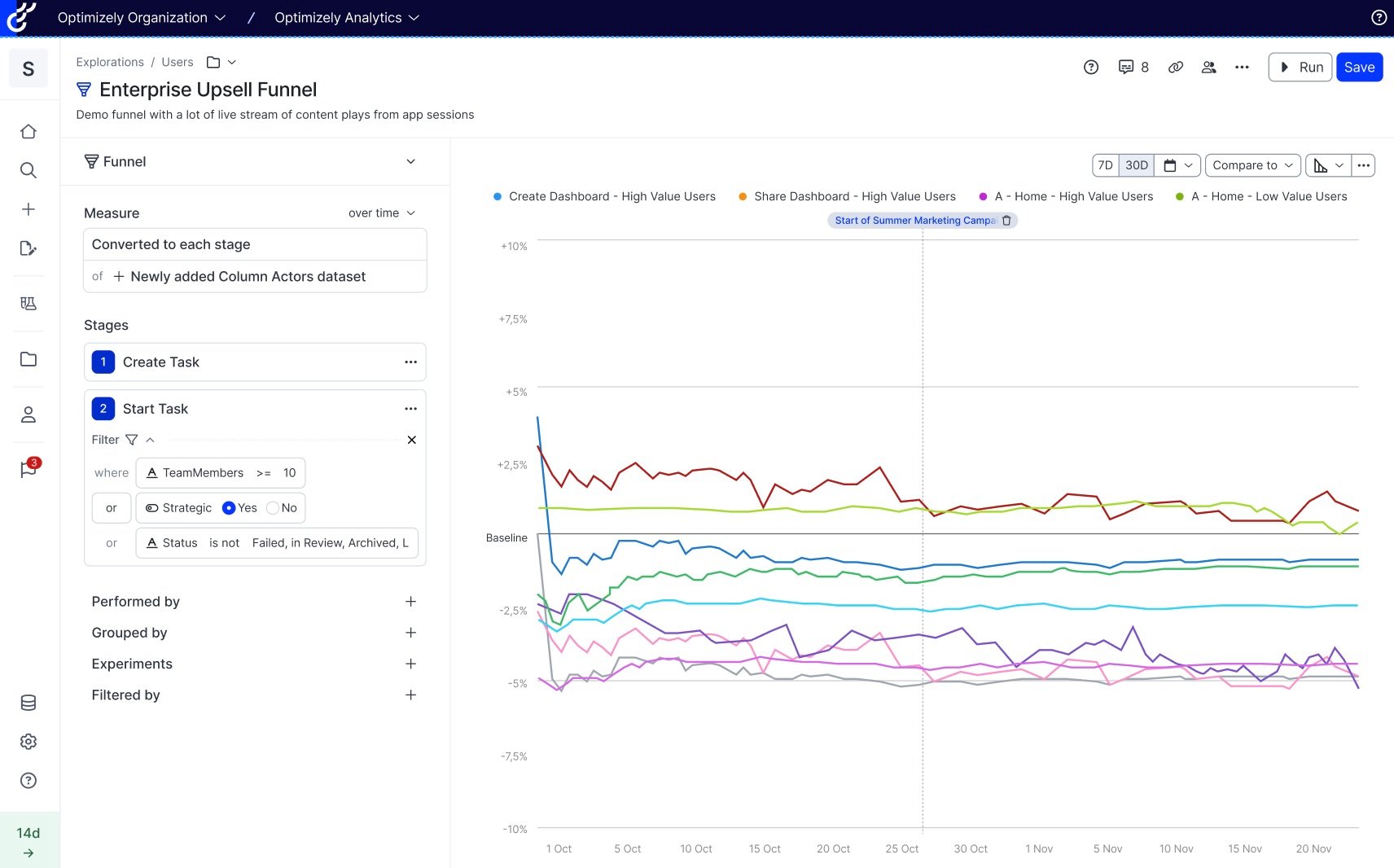Open the share users icon
1394x868 pixels.
[1208, 68]
